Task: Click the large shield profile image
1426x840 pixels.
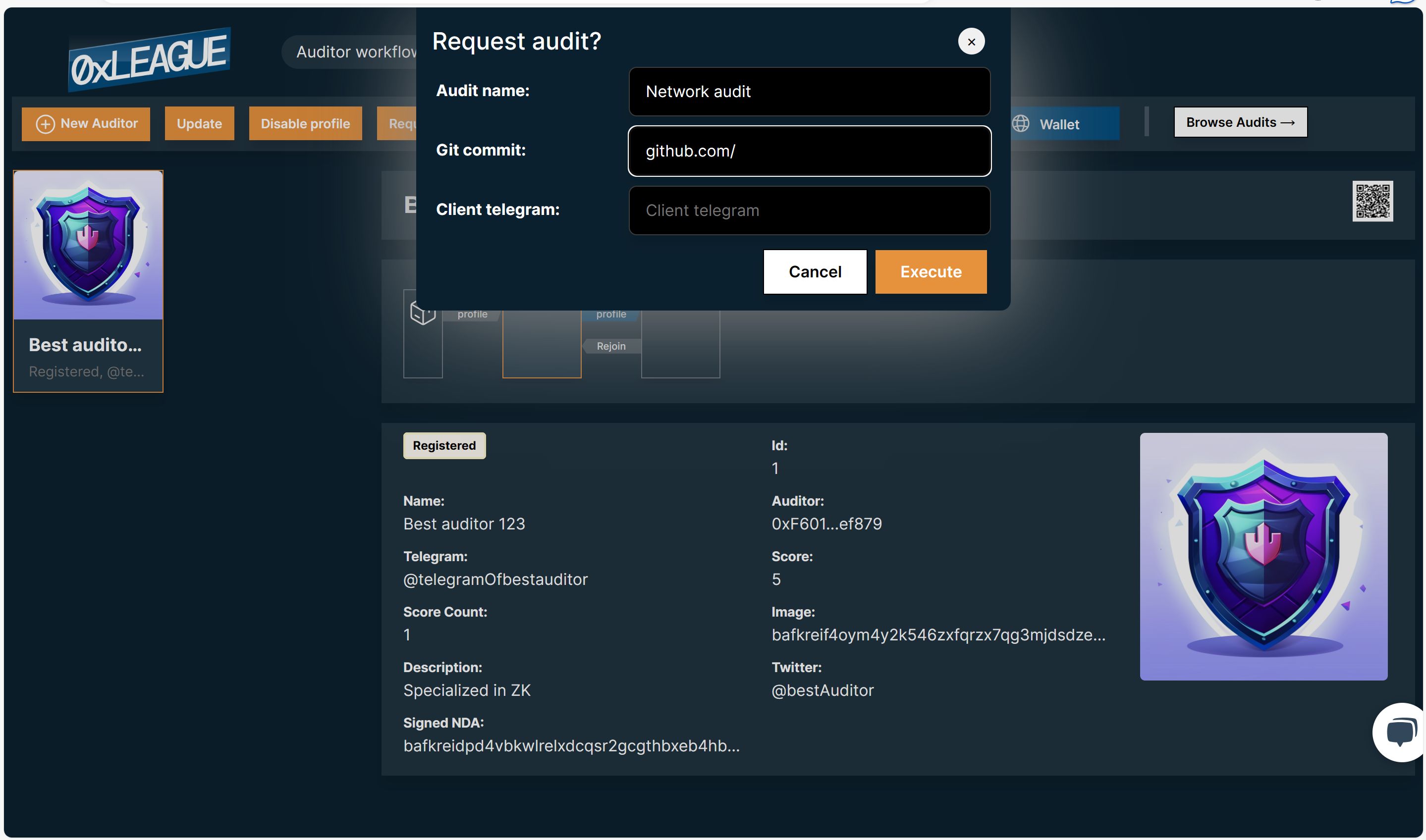Action: [1263, 557]
